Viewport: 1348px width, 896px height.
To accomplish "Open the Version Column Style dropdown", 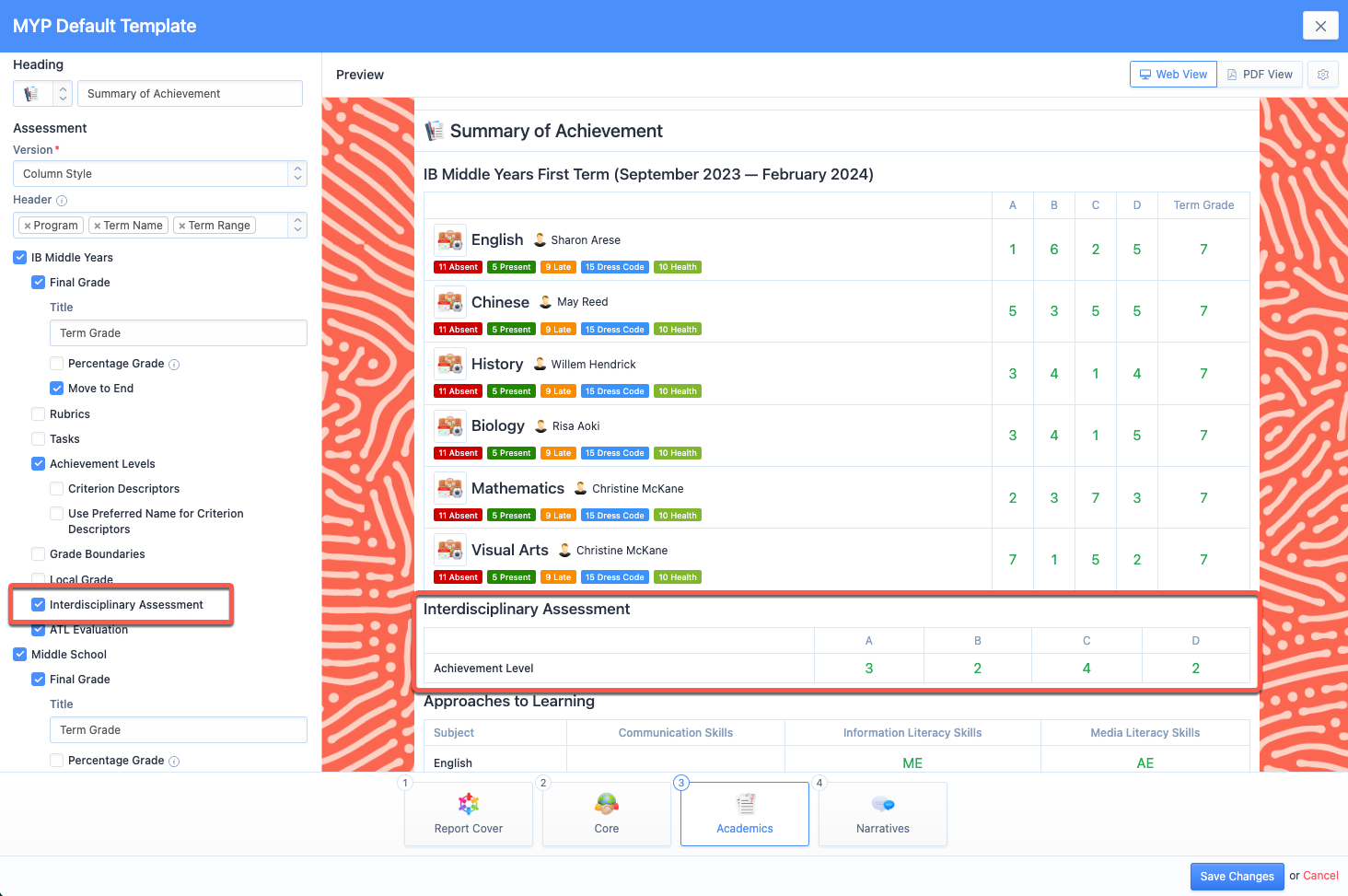I will click(x=159, y=174).
